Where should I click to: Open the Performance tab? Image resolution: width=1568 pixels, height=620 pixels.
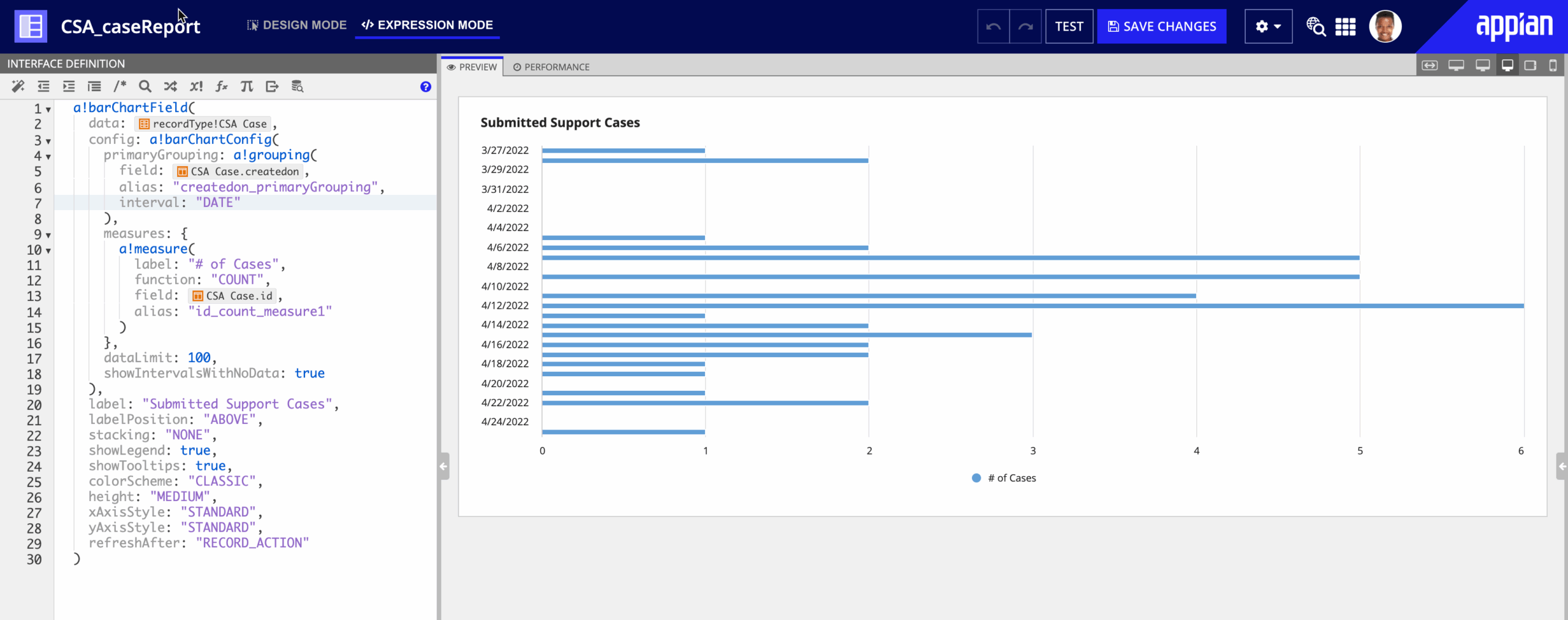click(x=551, y=67)
